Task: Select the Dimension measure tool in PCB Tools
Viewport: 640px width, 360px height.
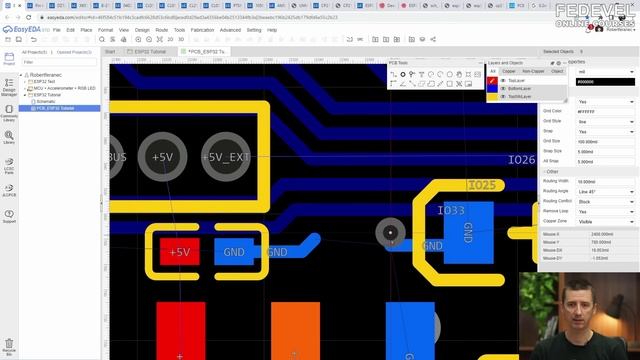Action: click(x=440, y=84)
